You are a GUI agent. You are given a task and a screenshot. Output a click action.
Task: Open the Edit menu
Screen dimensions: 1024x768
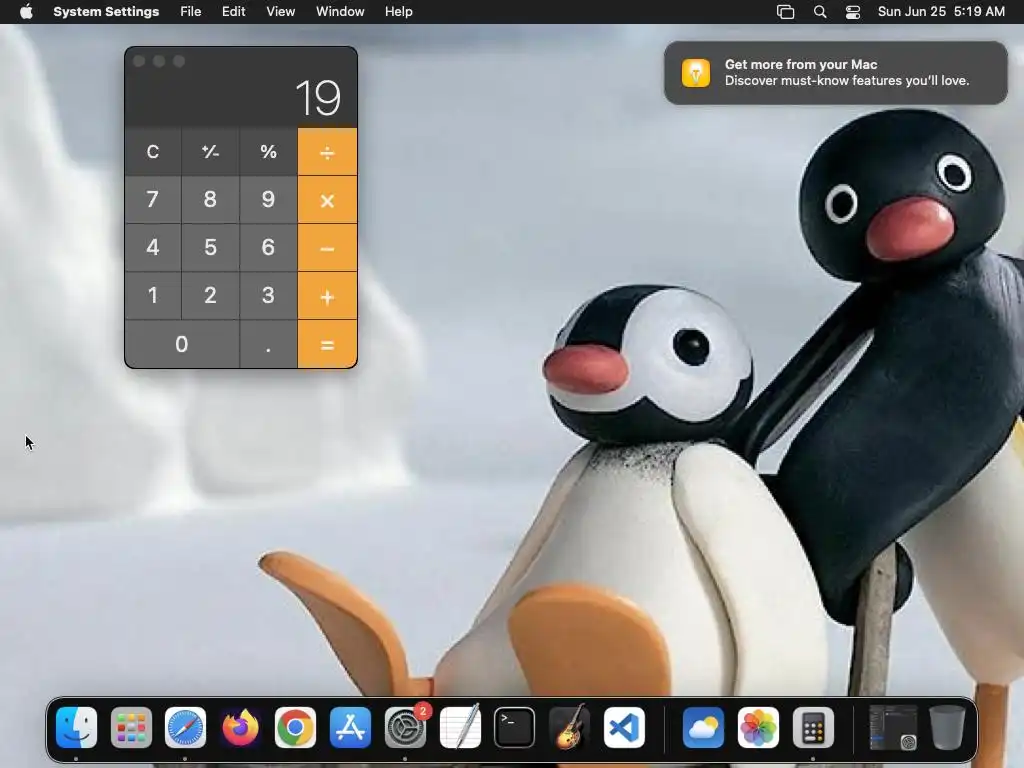pyautogui.click(x=233, y=12)
